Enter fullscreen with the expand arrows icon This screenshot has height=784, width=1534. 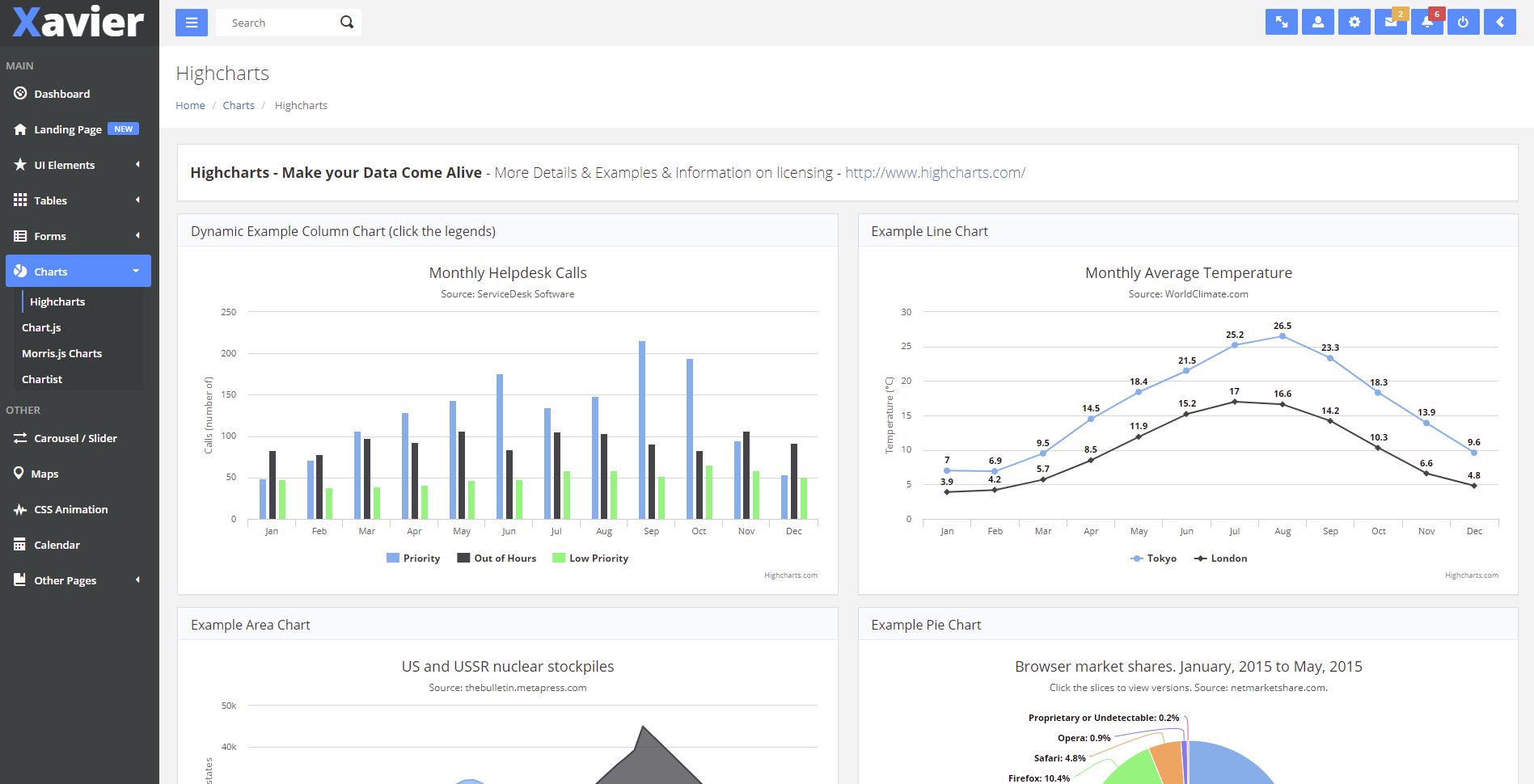click(x=1281, y=23)
